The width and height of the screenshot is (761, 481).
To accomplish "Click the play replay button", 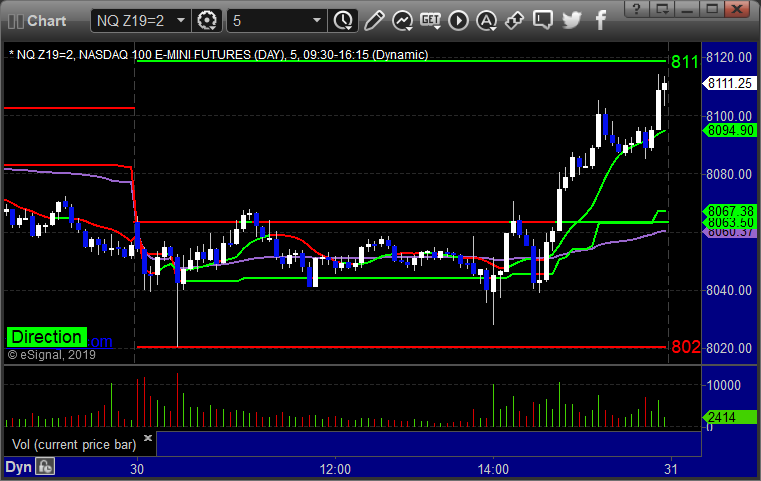I will pyautogui.click(x=458, y=21).
